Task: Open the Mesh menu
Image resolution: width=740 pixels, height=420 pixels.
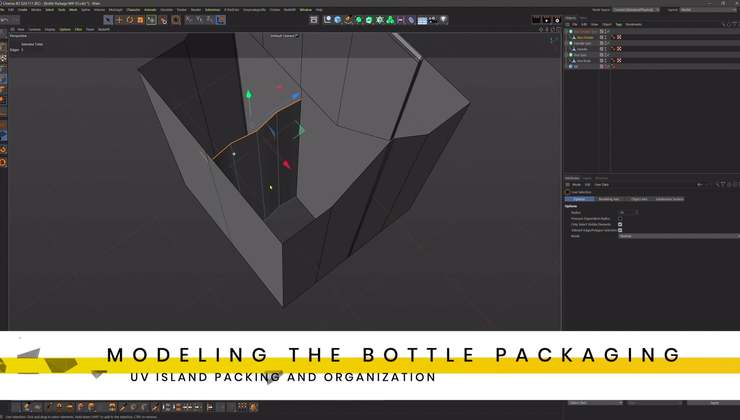Action: pyautogui.click(x=73, y=9)
